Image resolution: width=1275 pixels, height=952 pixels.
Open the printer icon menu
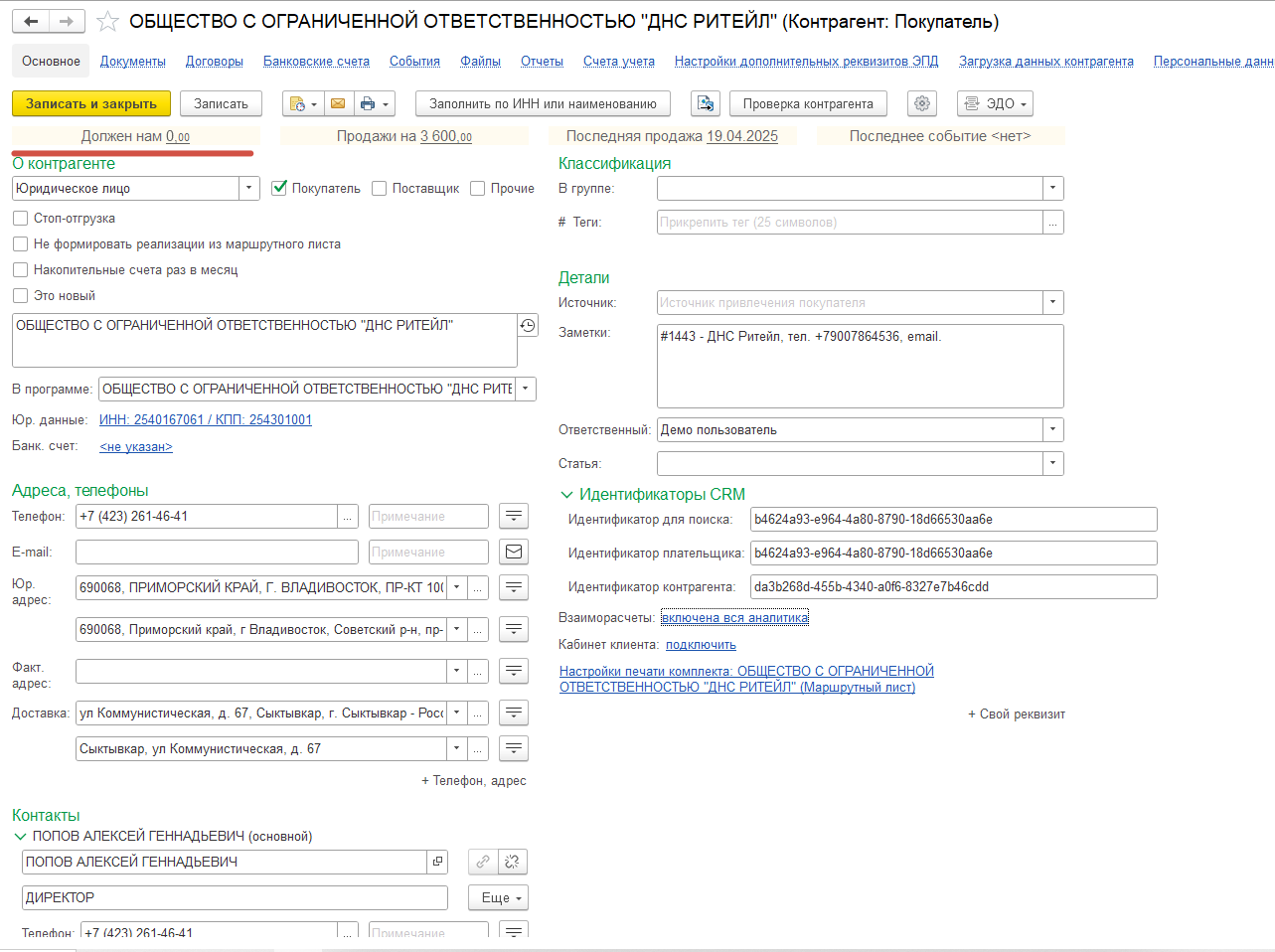pyautogui.click(x=374, y=103)
